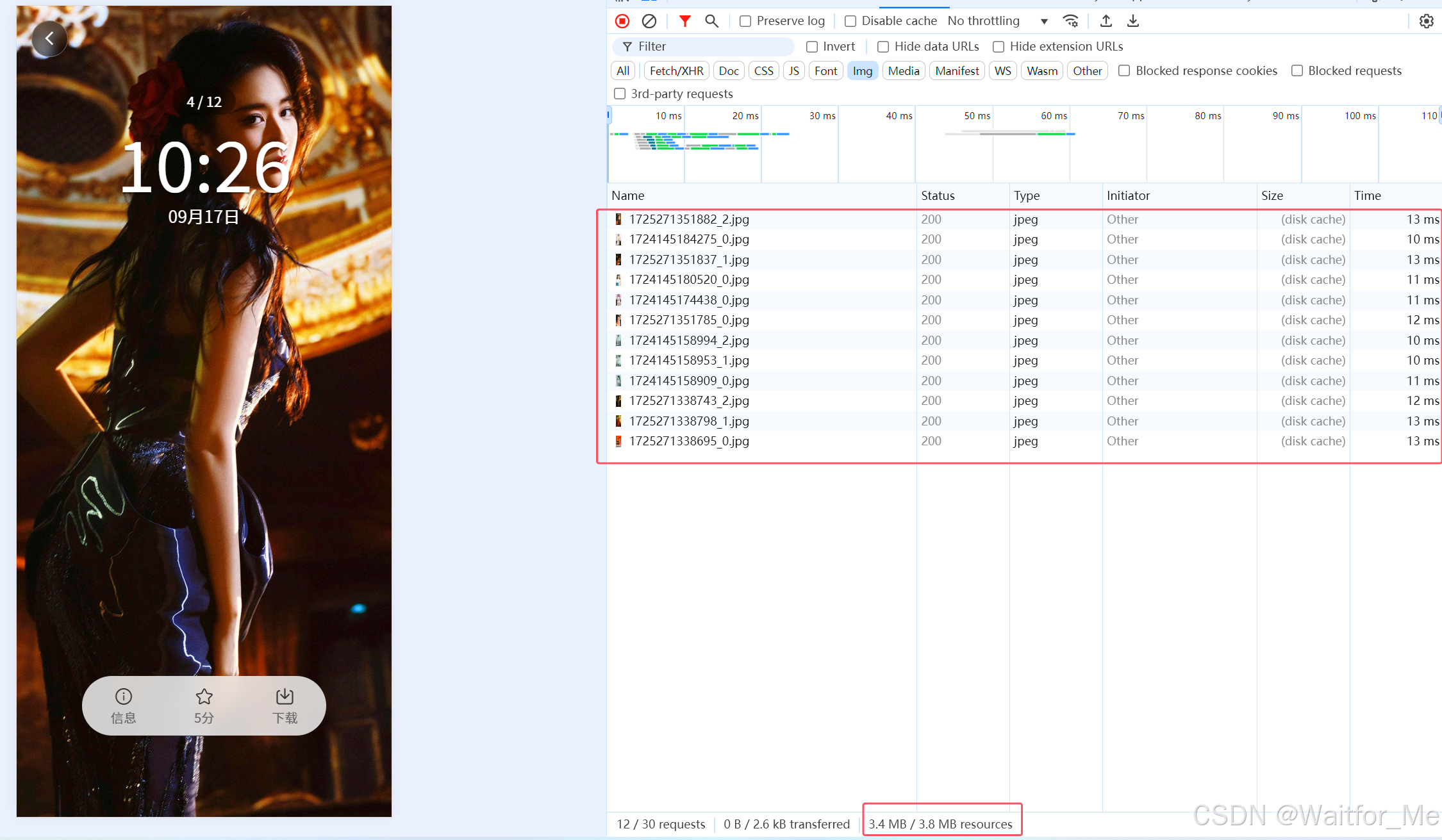Screen dimensions: 1442x840
Task: Stop recording network log
Action: 622,21
